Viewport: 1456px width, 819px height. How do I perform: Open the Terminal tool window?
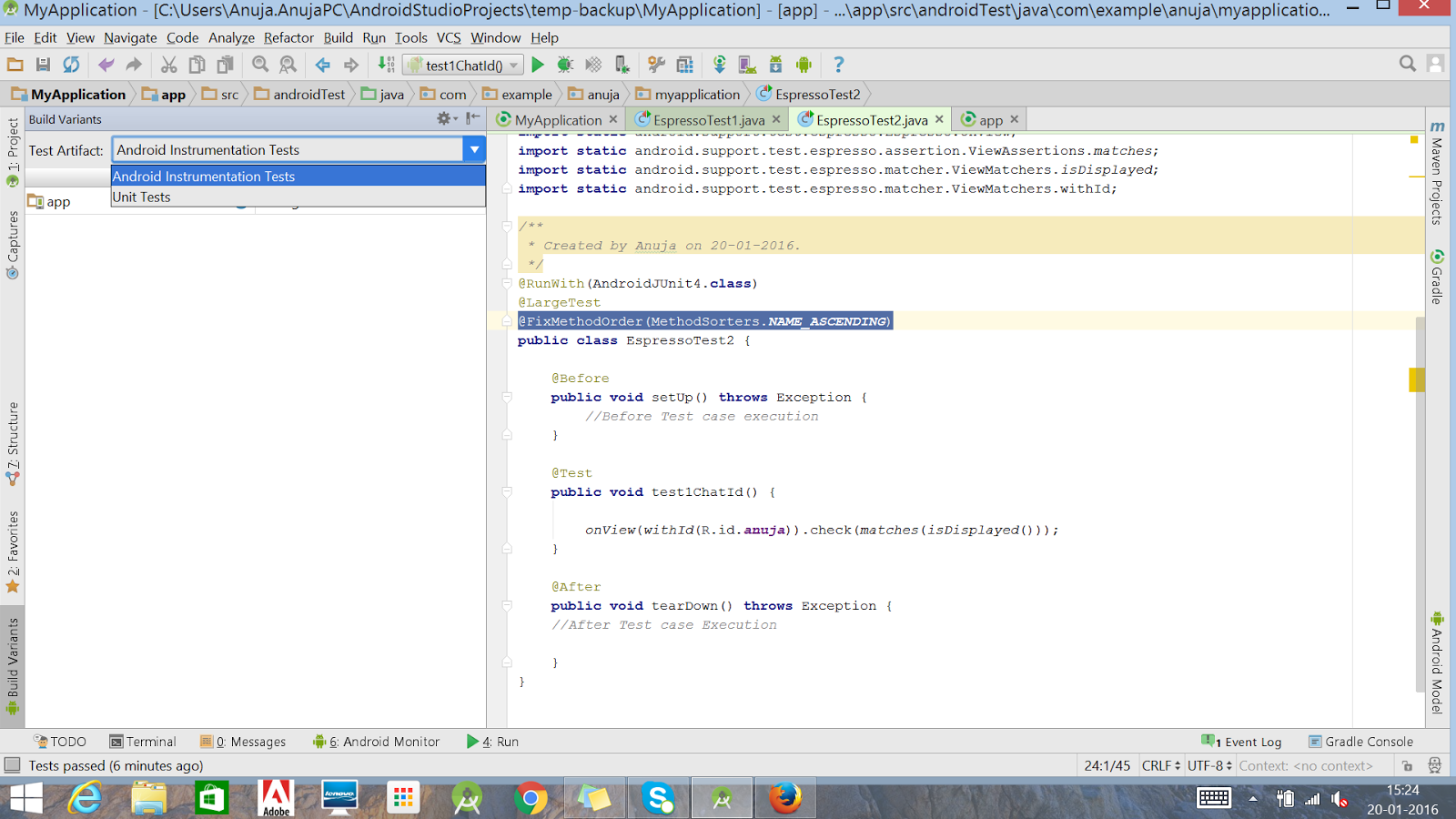click(143, 741)
